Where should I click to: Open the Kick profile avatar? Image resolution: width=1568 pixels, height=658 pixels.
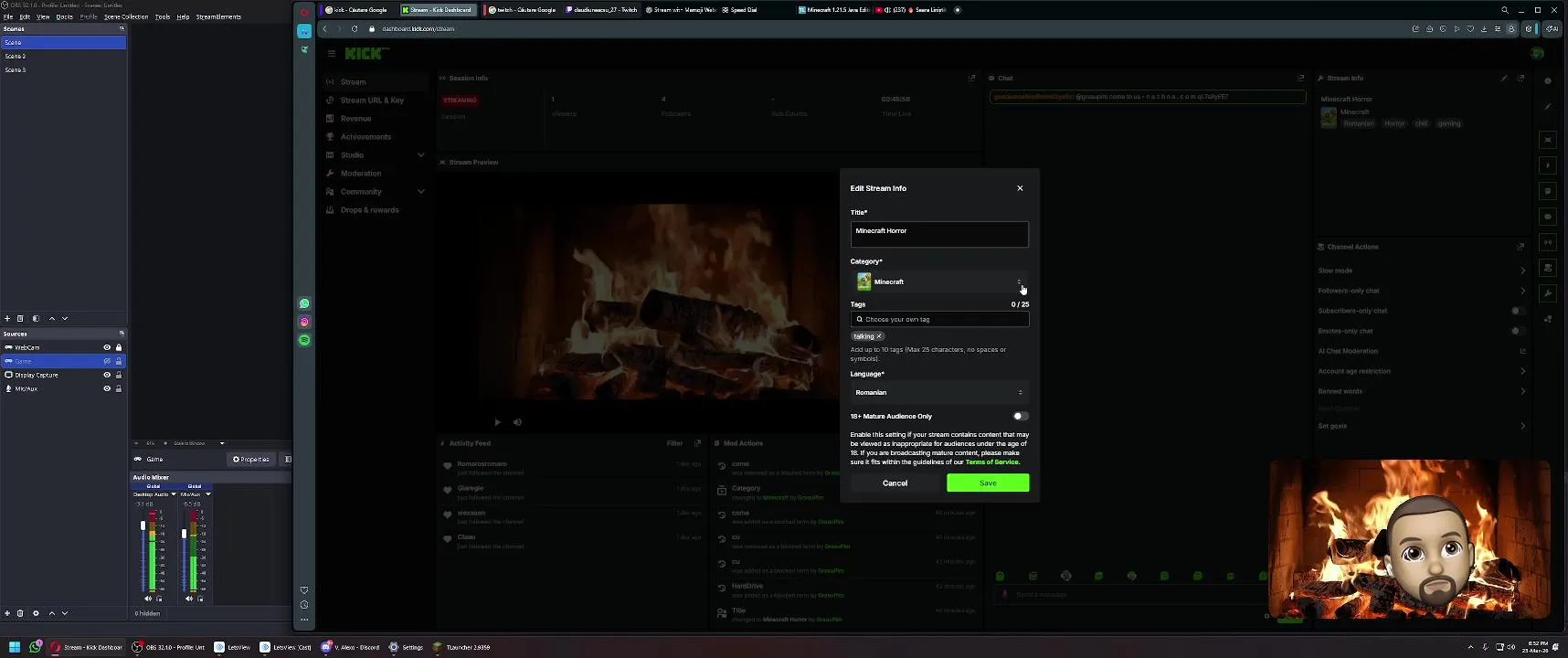[1538, 53]
